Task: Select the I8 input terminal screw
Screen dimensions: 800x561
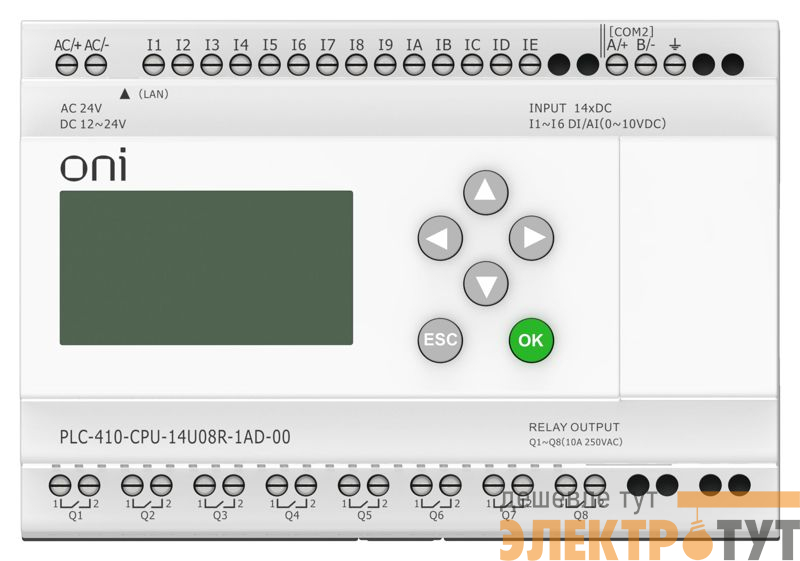Action: click(x=356, y=65)
